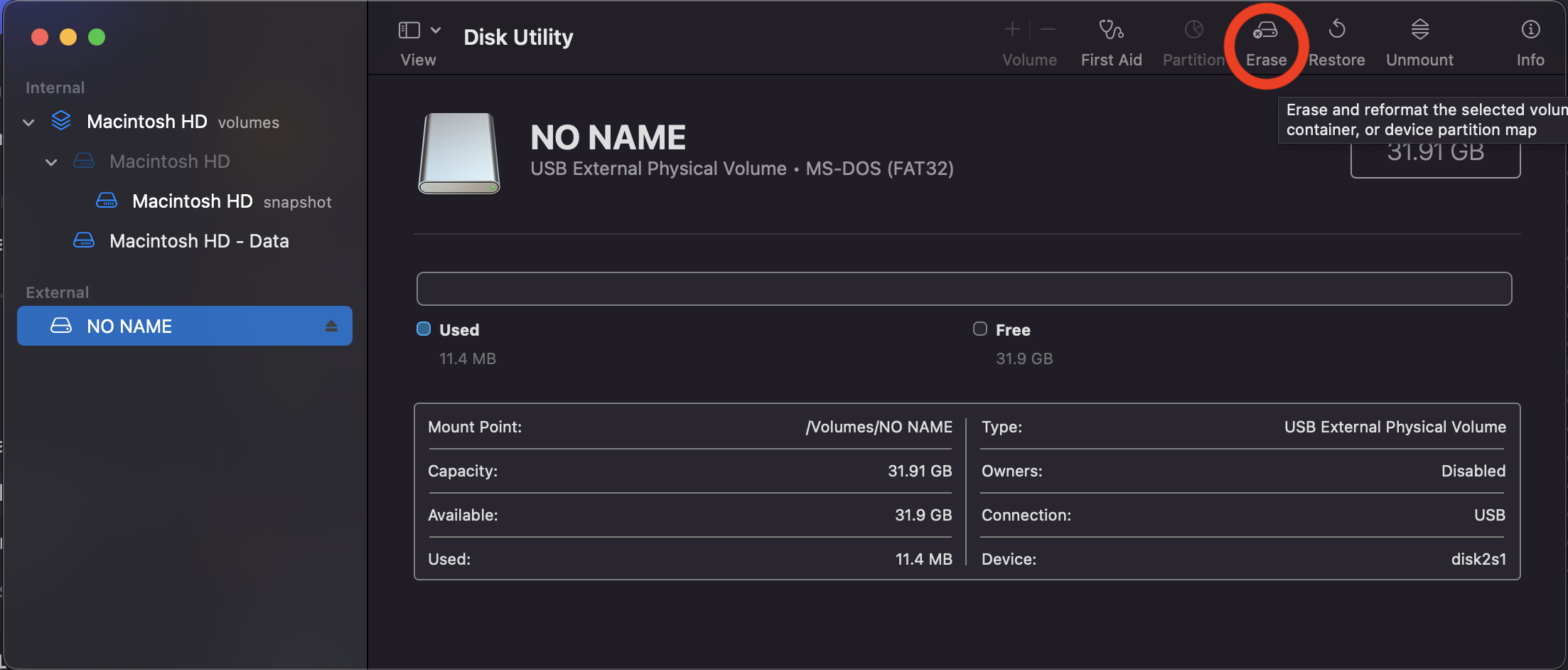
Task: Click the Erase toolbar icon
Action: 1265,30
